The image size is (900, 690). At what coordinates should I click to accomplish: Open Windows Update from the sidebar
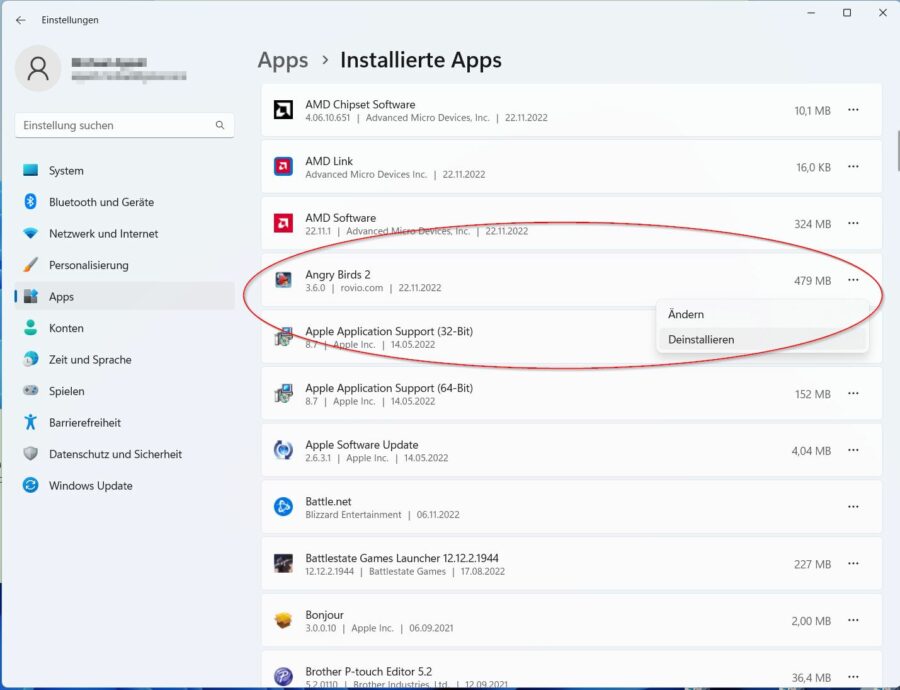89,485
